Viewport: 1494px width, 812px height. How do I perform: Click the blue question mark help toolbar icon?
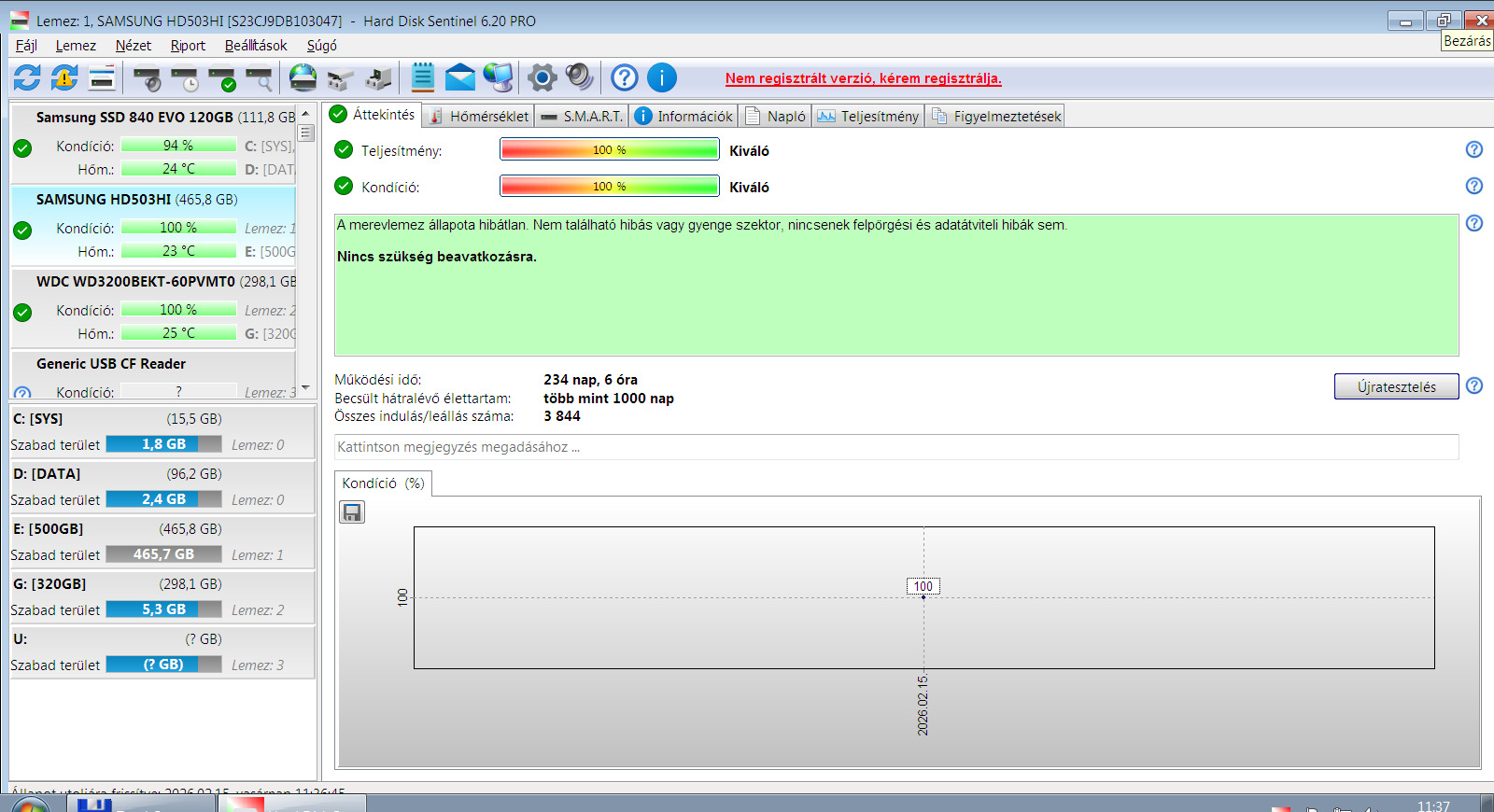point(625,77)
